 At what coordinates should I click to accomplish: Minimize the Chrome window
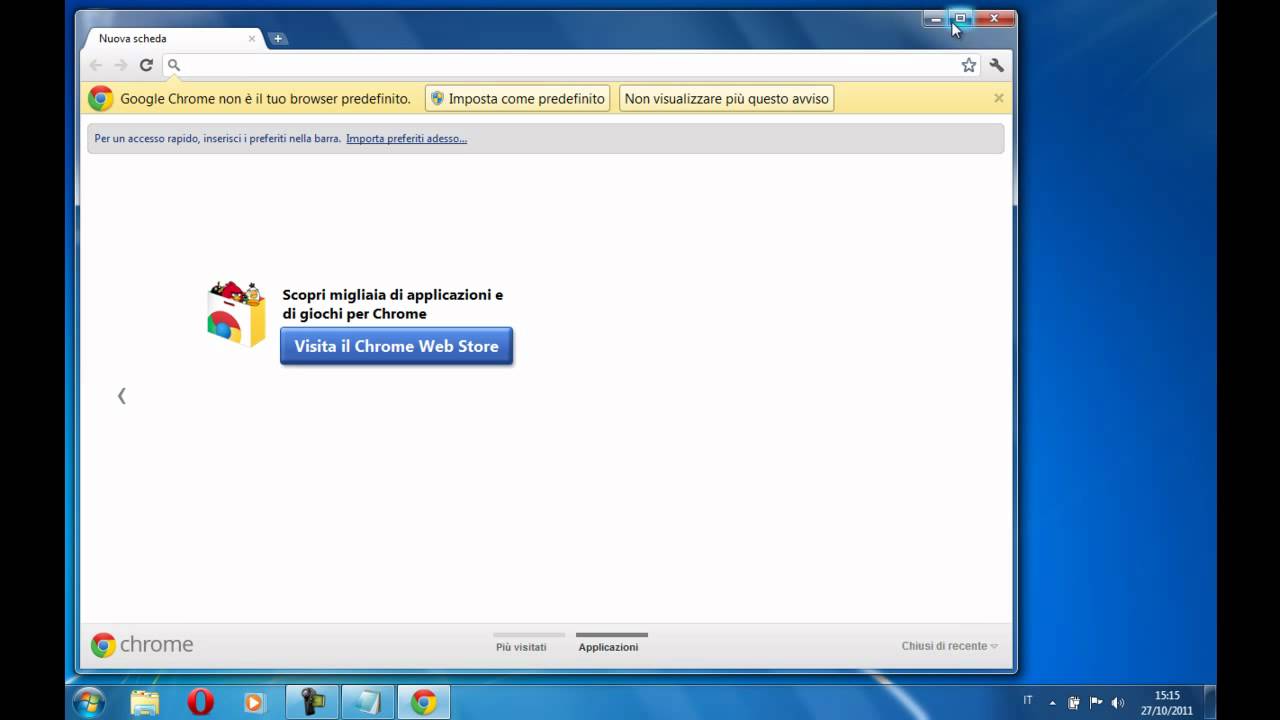coord(936,18)
